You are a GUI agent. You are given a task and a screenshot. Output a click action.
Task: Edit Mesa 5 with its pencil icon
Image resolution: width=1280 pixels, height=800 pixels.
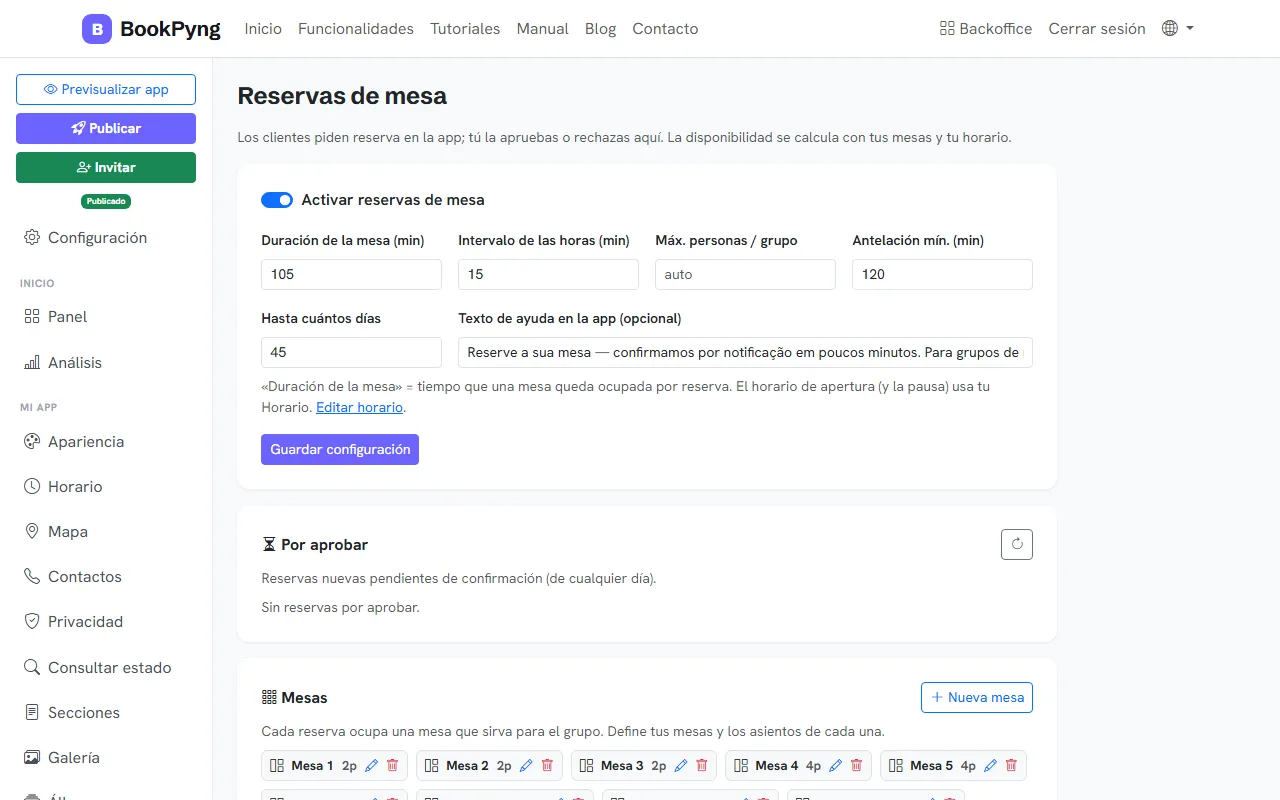click(x=991, y=765)
